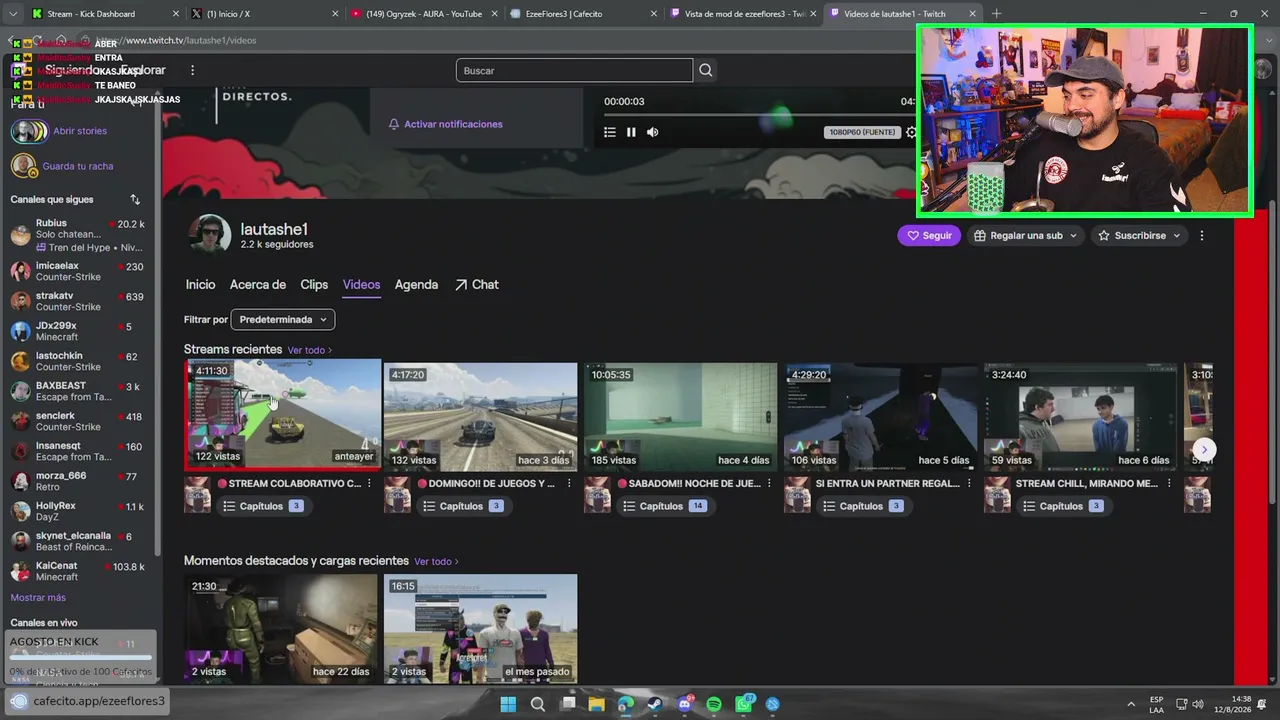Open a new browser tab

996,14
